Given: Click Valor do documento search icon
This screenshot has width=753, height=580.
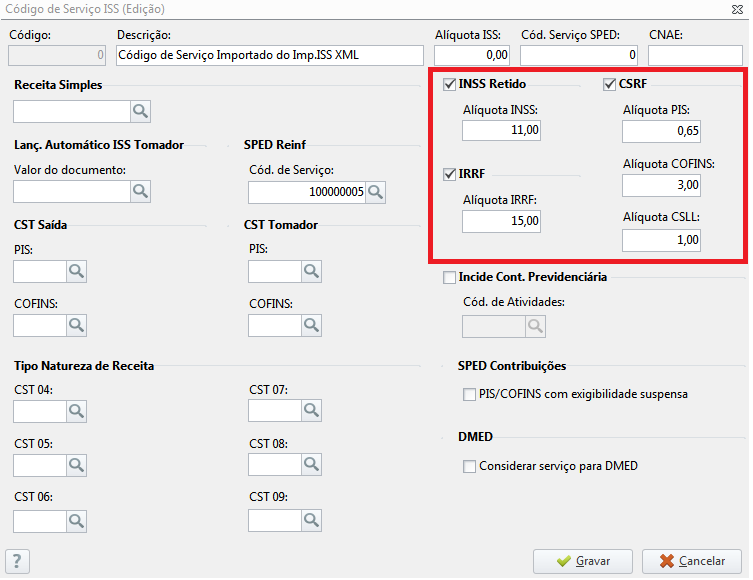Looking at the screenshot, I should tap(140, 191).
